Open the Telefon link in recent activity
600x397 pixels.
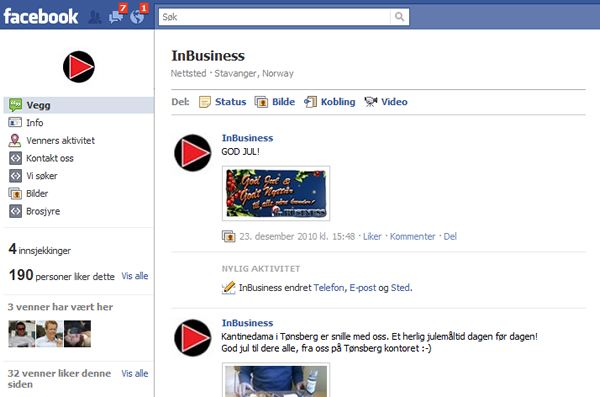click(329, 288)
